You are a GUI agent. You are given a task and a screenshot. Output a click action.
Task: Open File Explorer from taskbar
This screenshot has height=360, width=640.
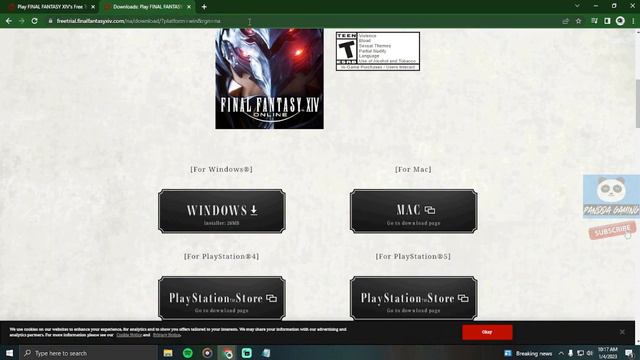pos(168,353)
